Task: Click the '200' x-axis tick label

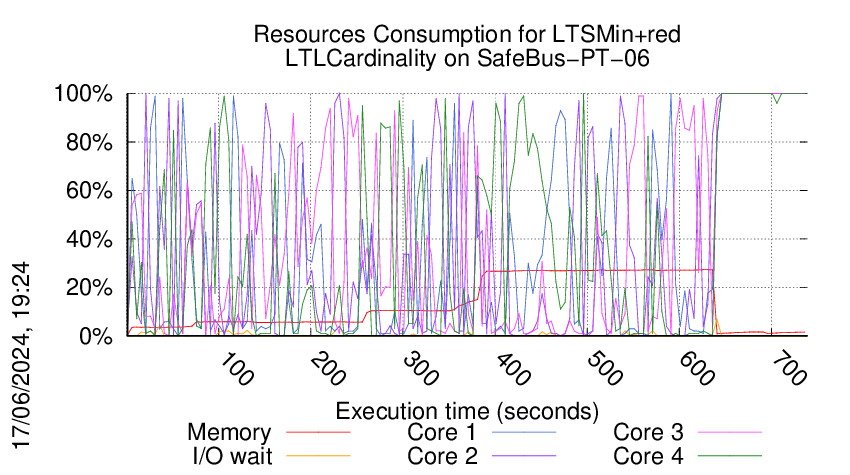Action: pos(329,369)
